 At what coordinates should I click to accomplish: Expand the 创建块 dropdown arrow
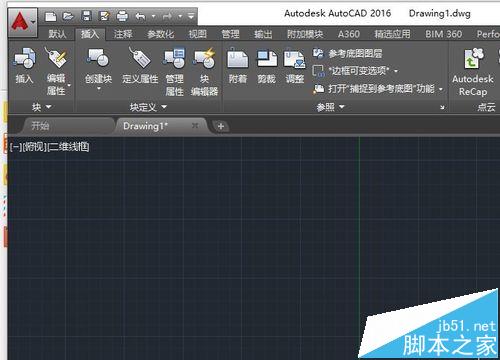(99, 89)
